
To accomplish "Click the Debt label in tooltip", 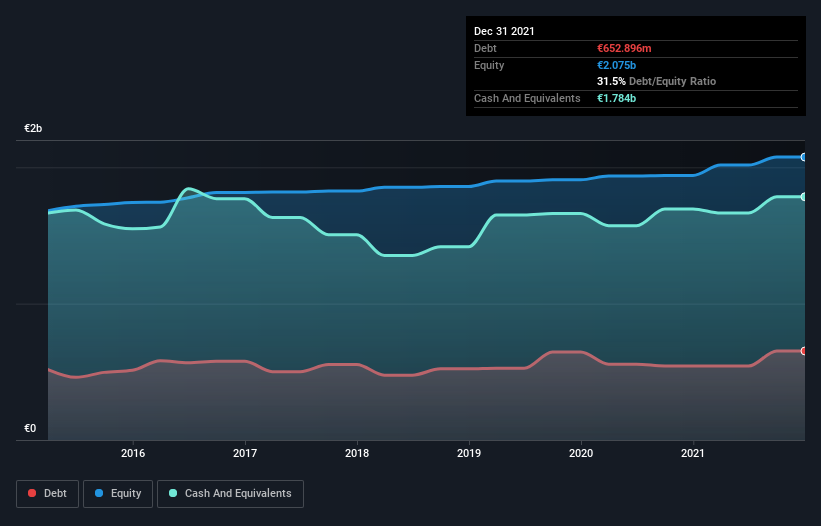I will coord(485,48).
